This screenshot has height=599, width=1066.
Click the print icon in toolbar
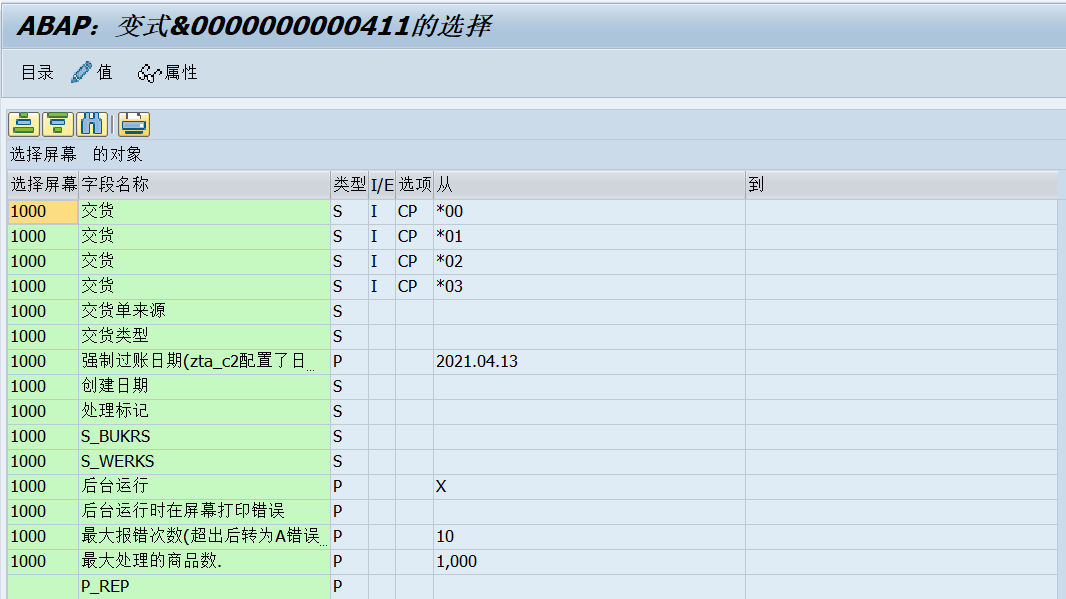[133, 124]
